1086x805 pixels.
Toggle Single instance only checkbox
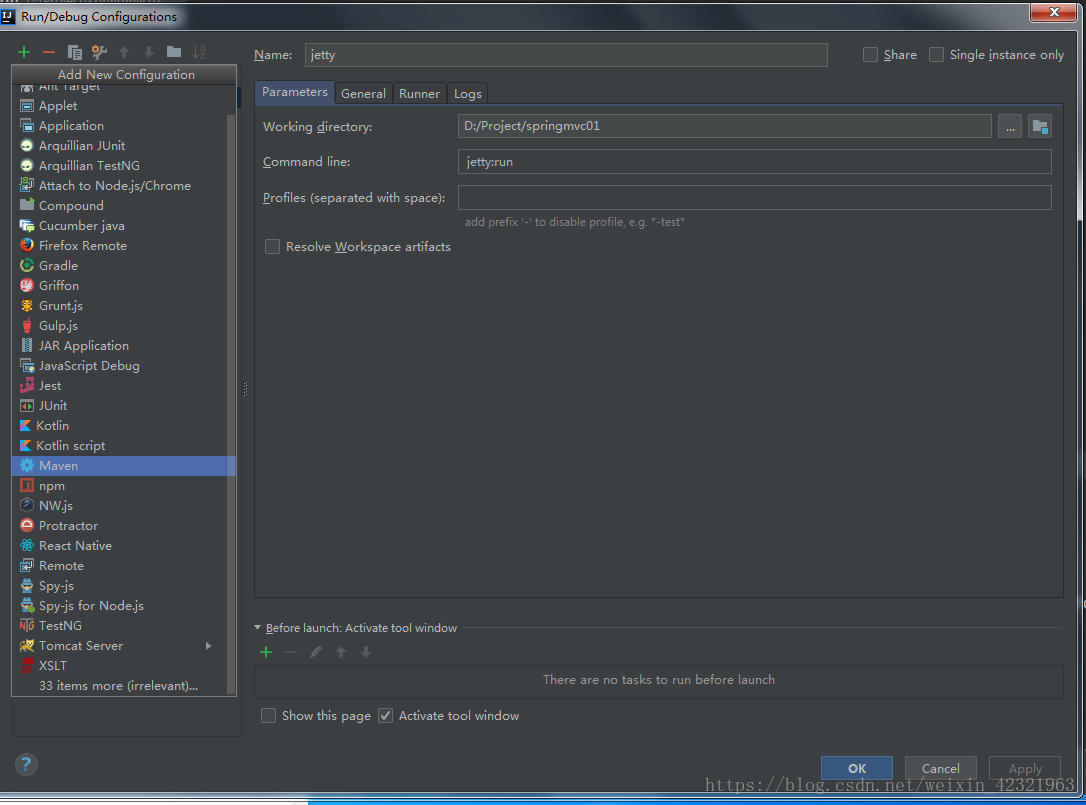tap(936, 55)
